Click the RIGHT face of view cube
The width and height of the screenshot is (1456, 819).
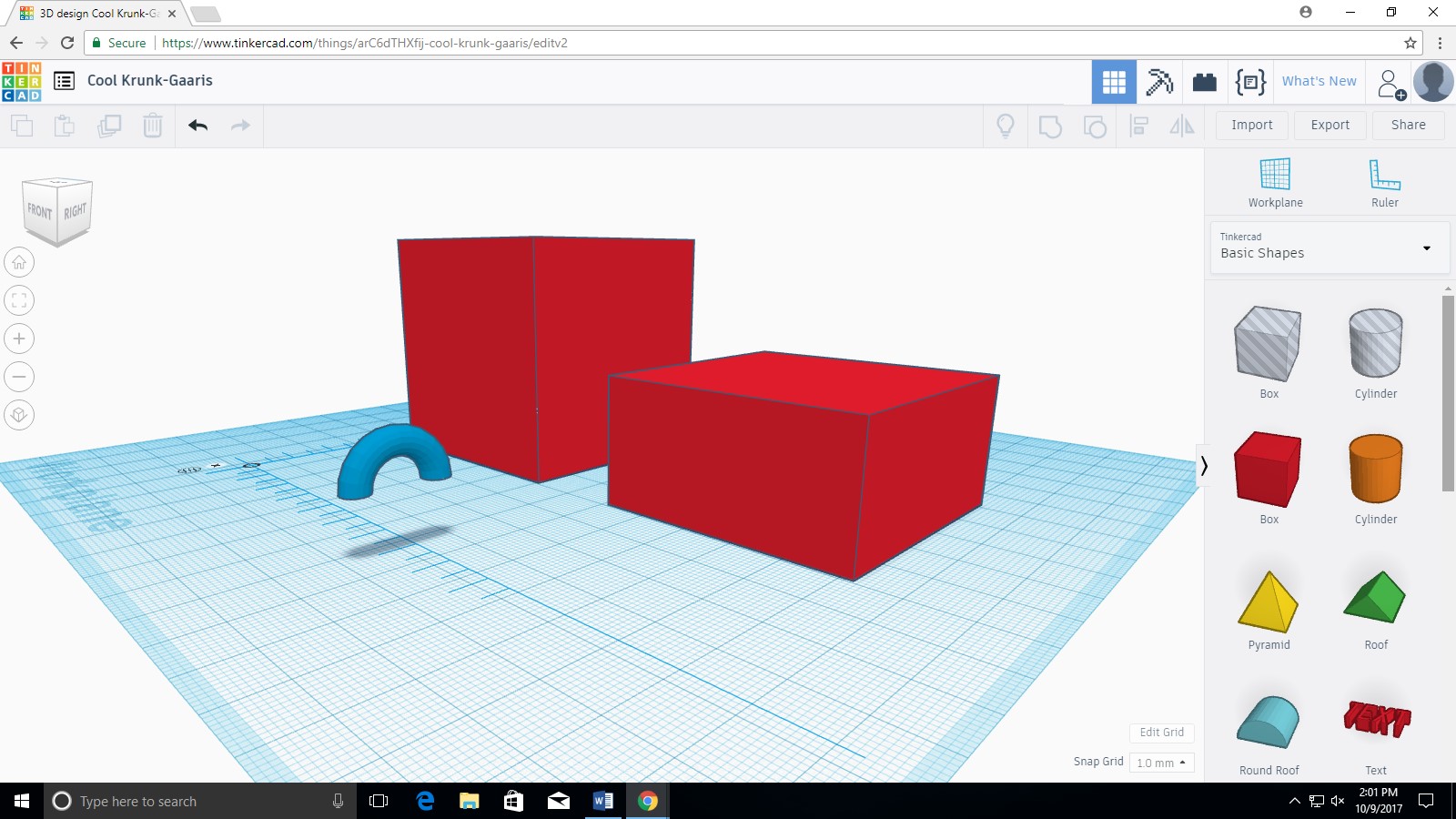[x=75, y=210]
